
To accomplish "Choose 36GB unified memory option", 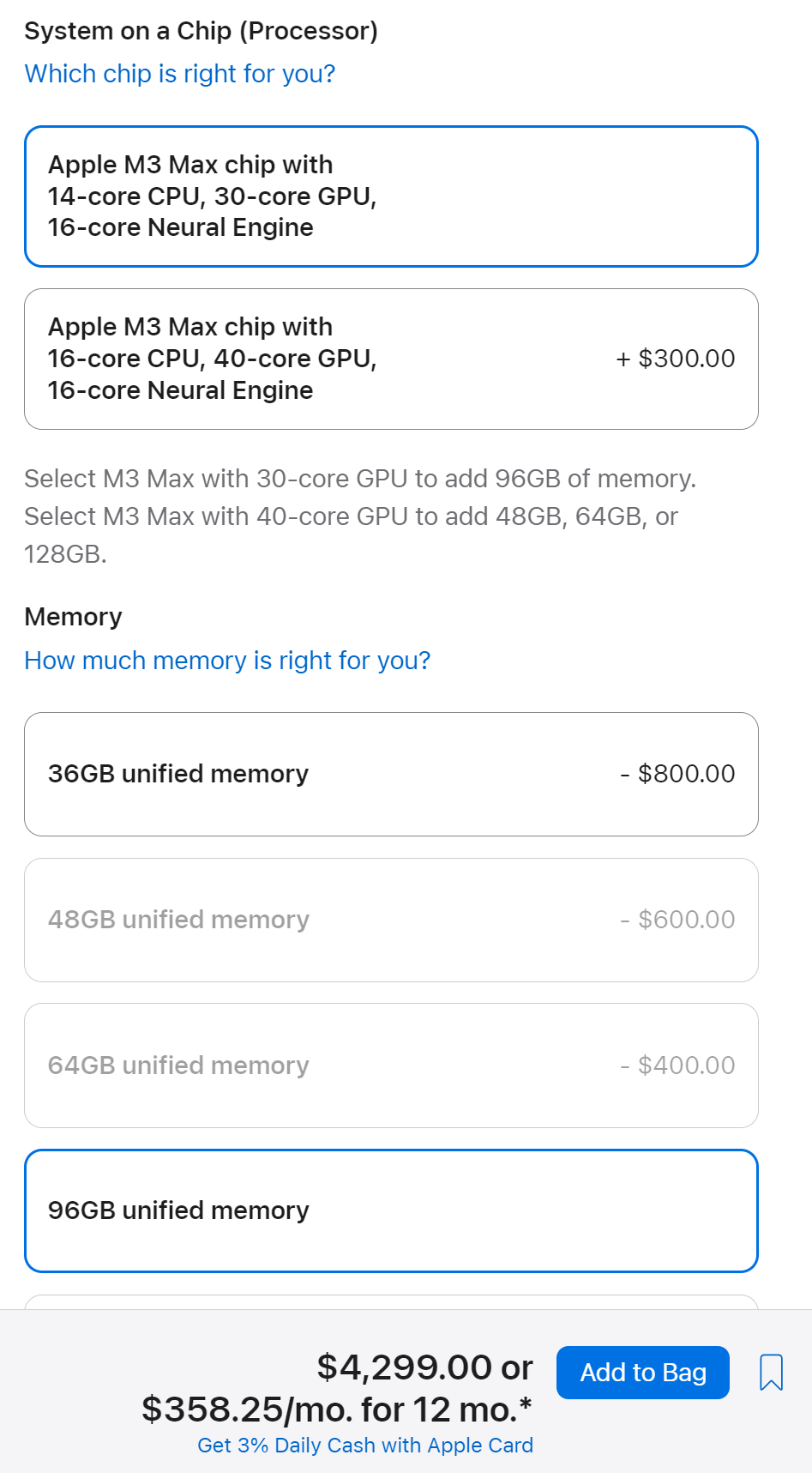I will (391, 774).
